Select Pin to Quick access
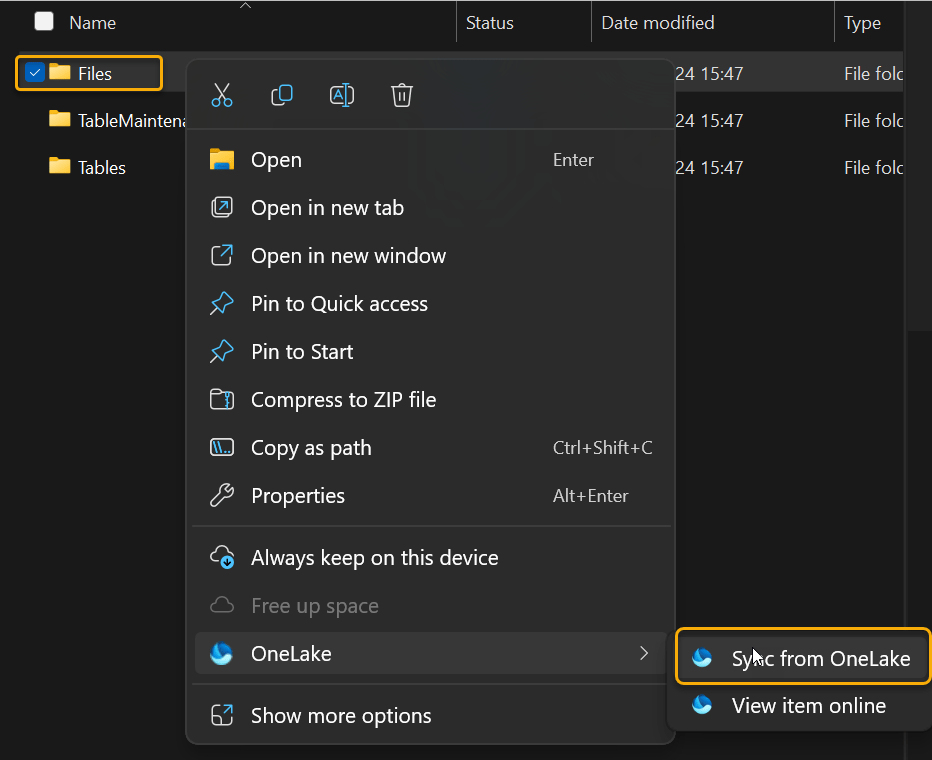The height and width of the screenshot is (760, 932). [x=338, y=304]
